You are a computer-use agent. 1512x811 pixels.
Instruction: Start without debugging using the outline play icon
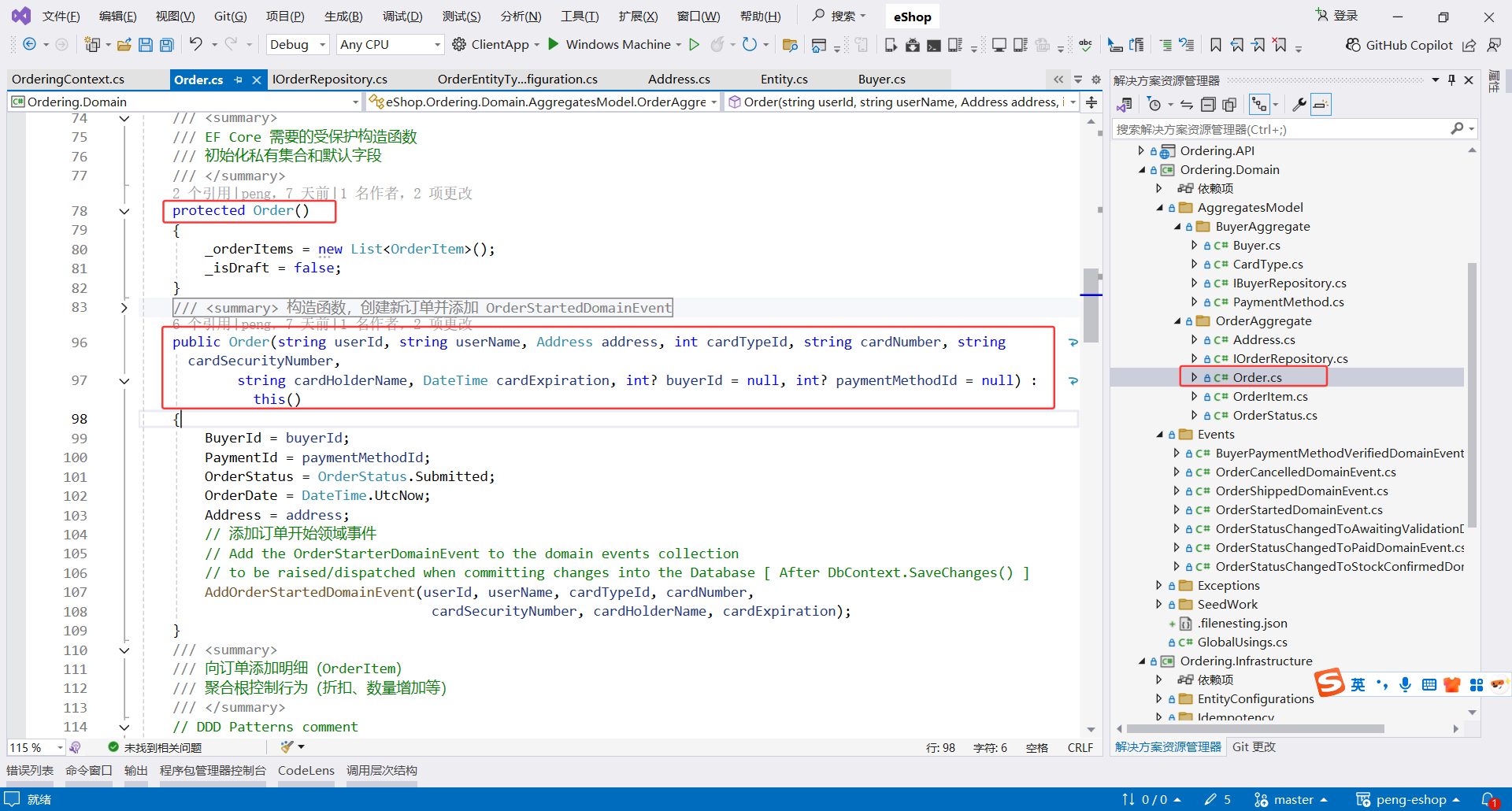[694, 45]
